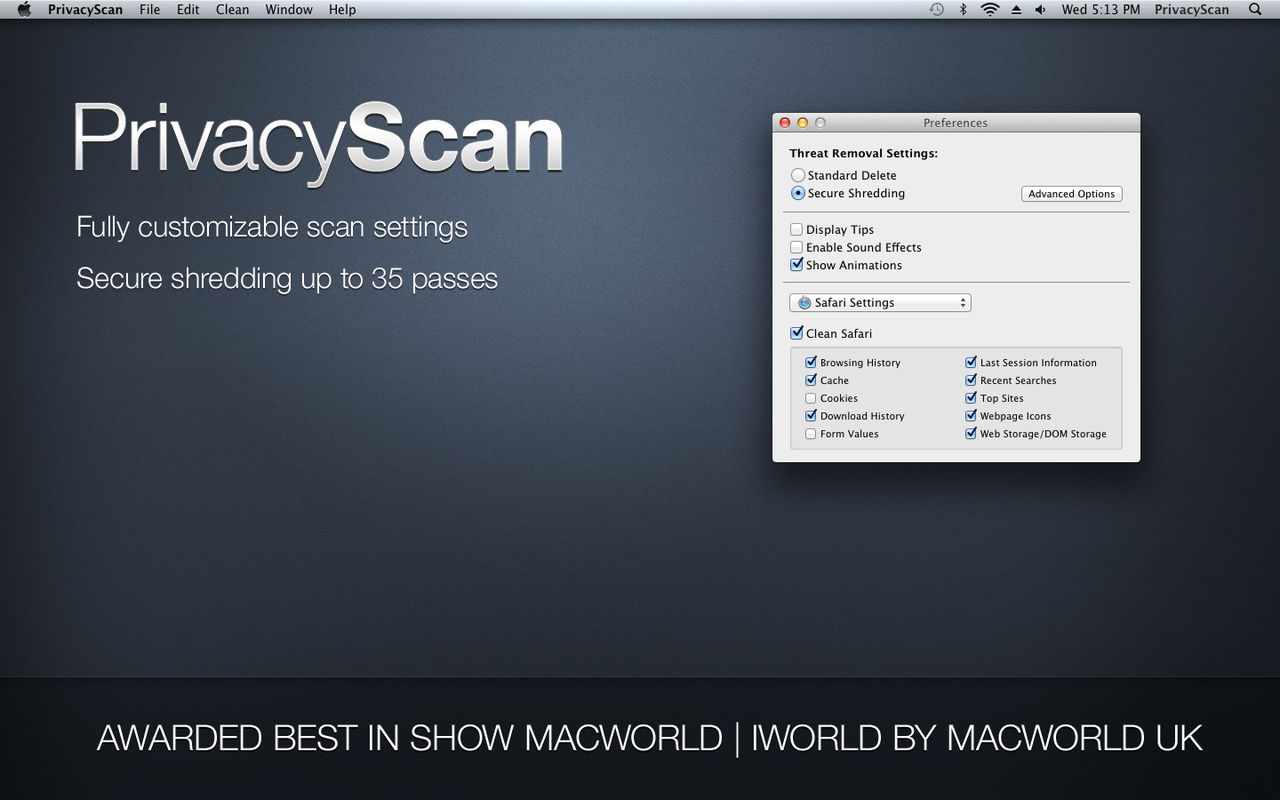
Task: Uncheck the Clean Safari checkbox
Action: (x=797, y=333)
